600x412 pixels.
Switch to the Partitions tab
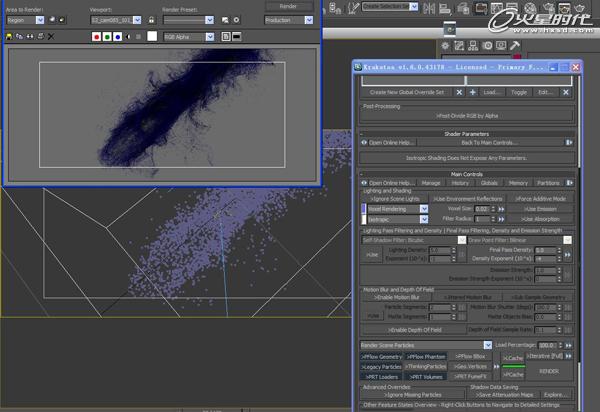click(x=548, y=183)
